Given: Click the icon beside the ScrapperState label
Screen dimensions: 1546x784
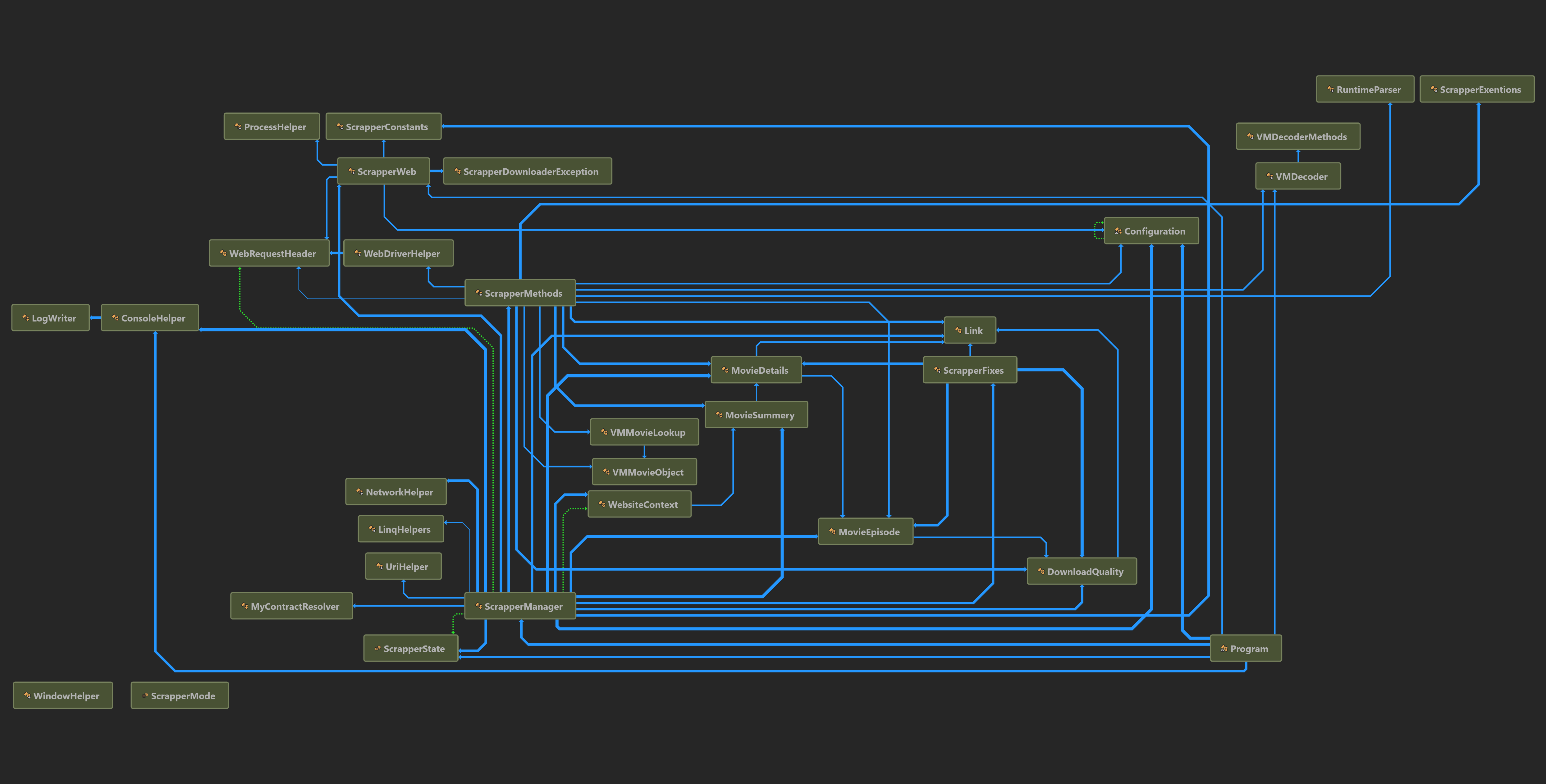Looking at the screenshot, I should [377, 649].
